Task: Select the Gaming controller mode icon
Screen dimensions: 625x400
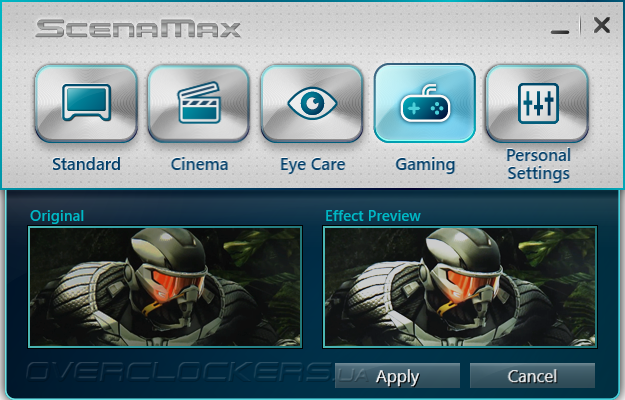Action: pos(425,103)
